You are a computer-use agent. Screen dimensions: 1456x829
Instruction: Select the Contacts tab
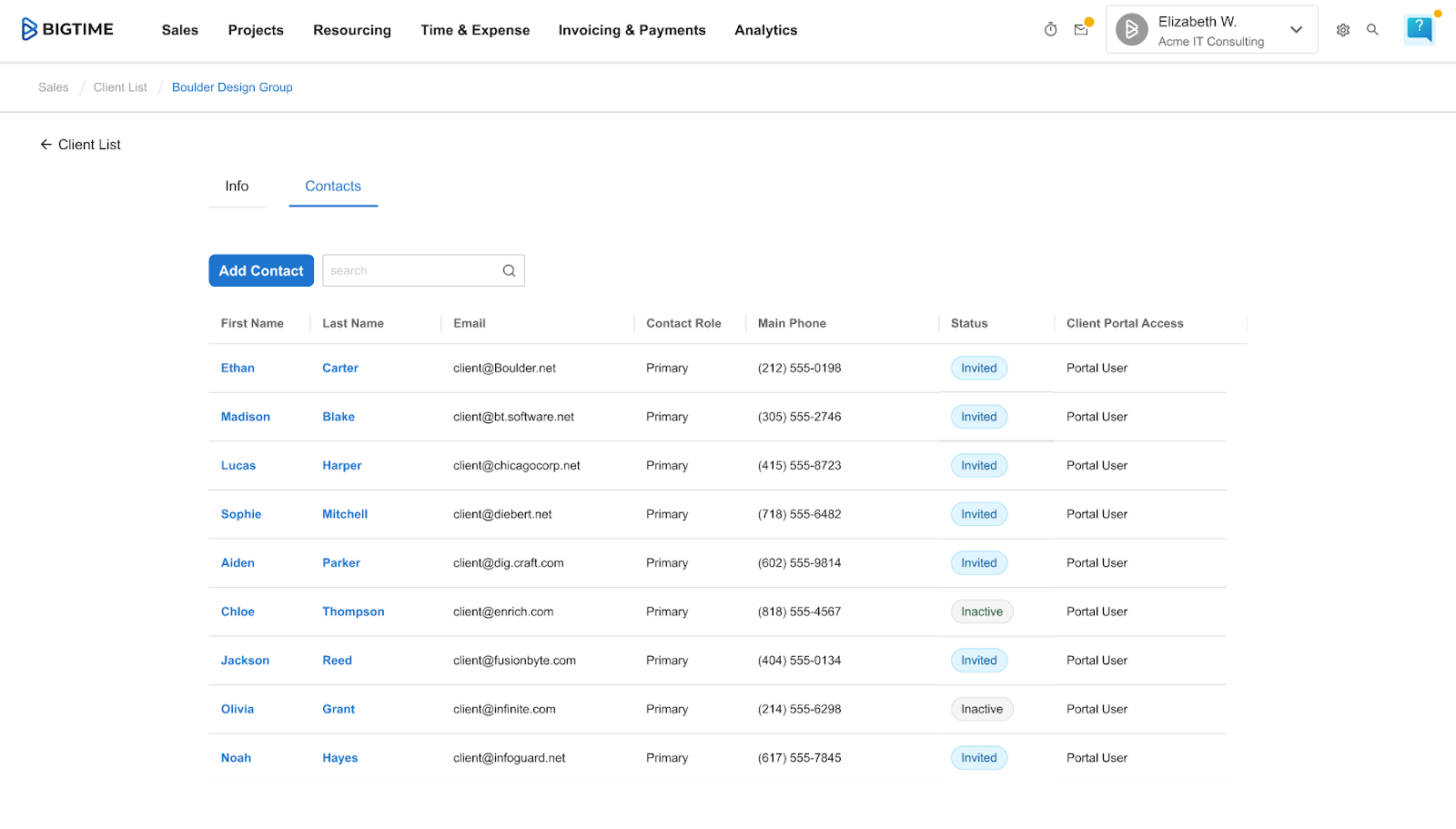tap(333, 187)
